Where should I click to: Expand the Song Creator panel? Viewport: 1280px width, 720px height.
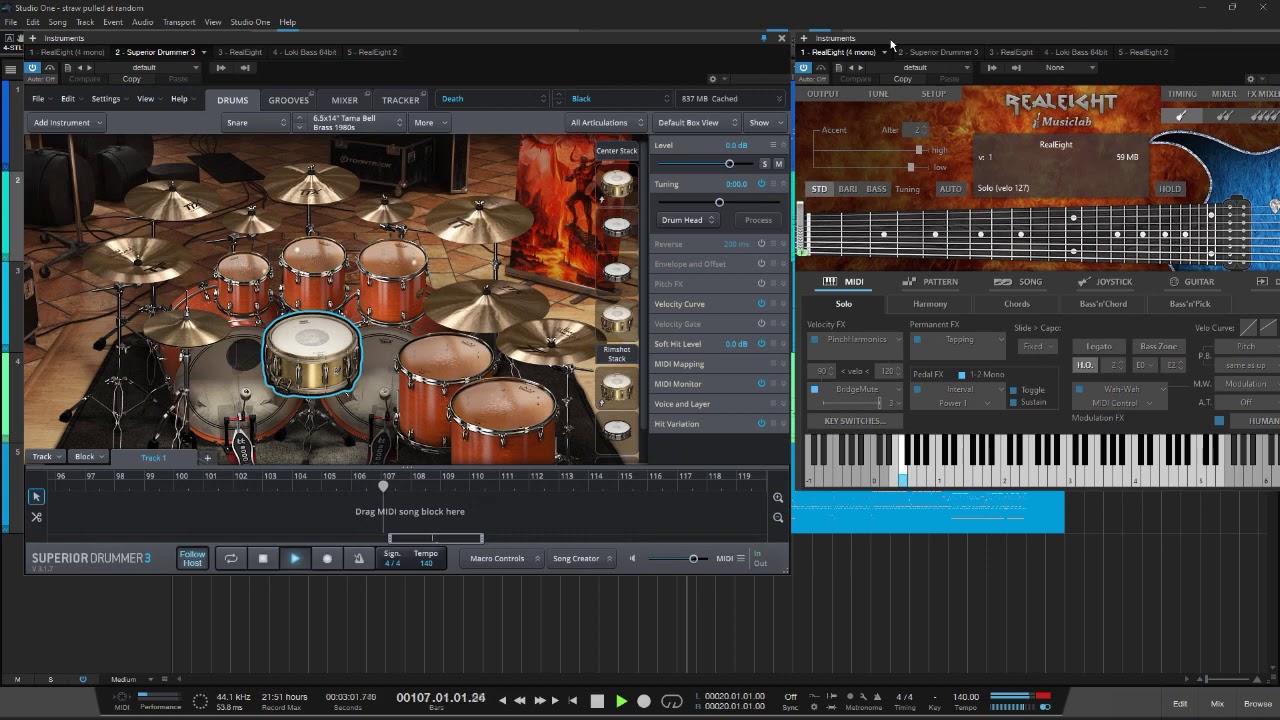tap(583, 559)
